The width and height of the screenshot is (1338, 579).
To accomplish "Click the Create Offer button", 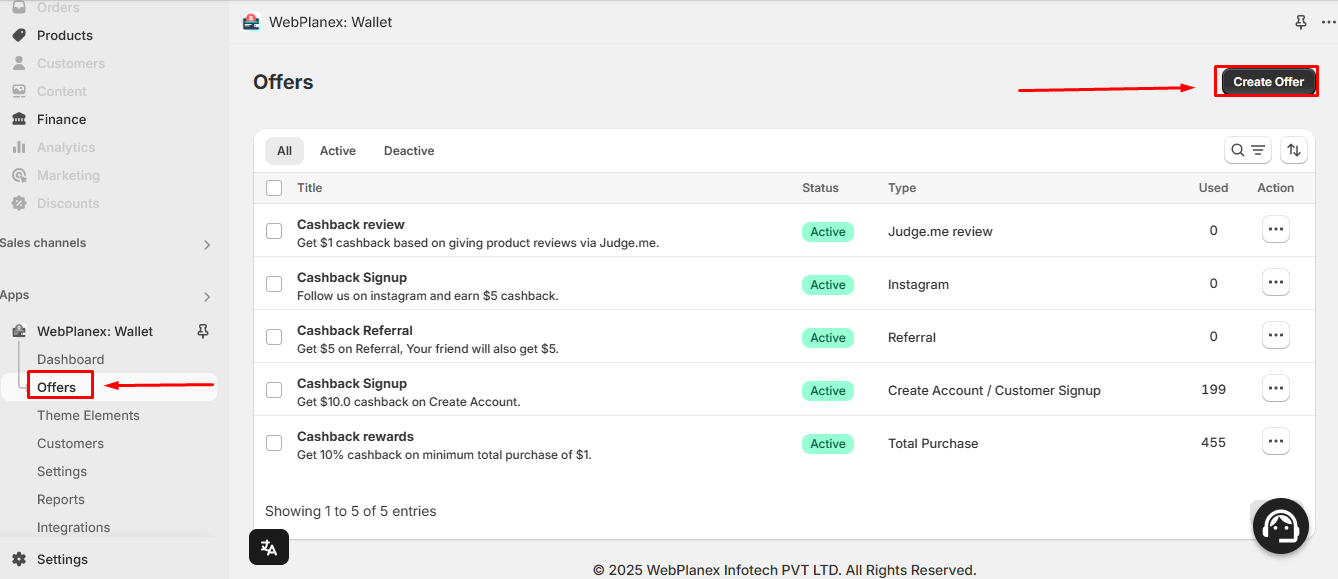I will [x=1266, y=81].
